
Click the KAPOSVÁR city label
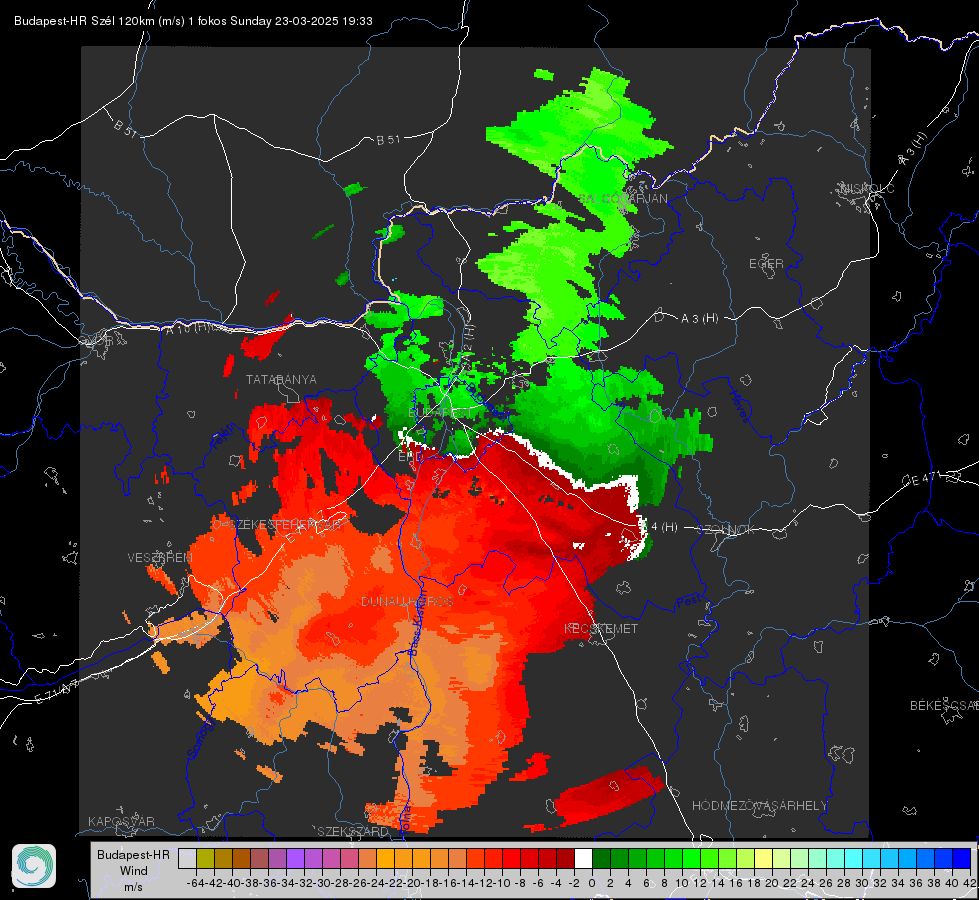point(121,821)
